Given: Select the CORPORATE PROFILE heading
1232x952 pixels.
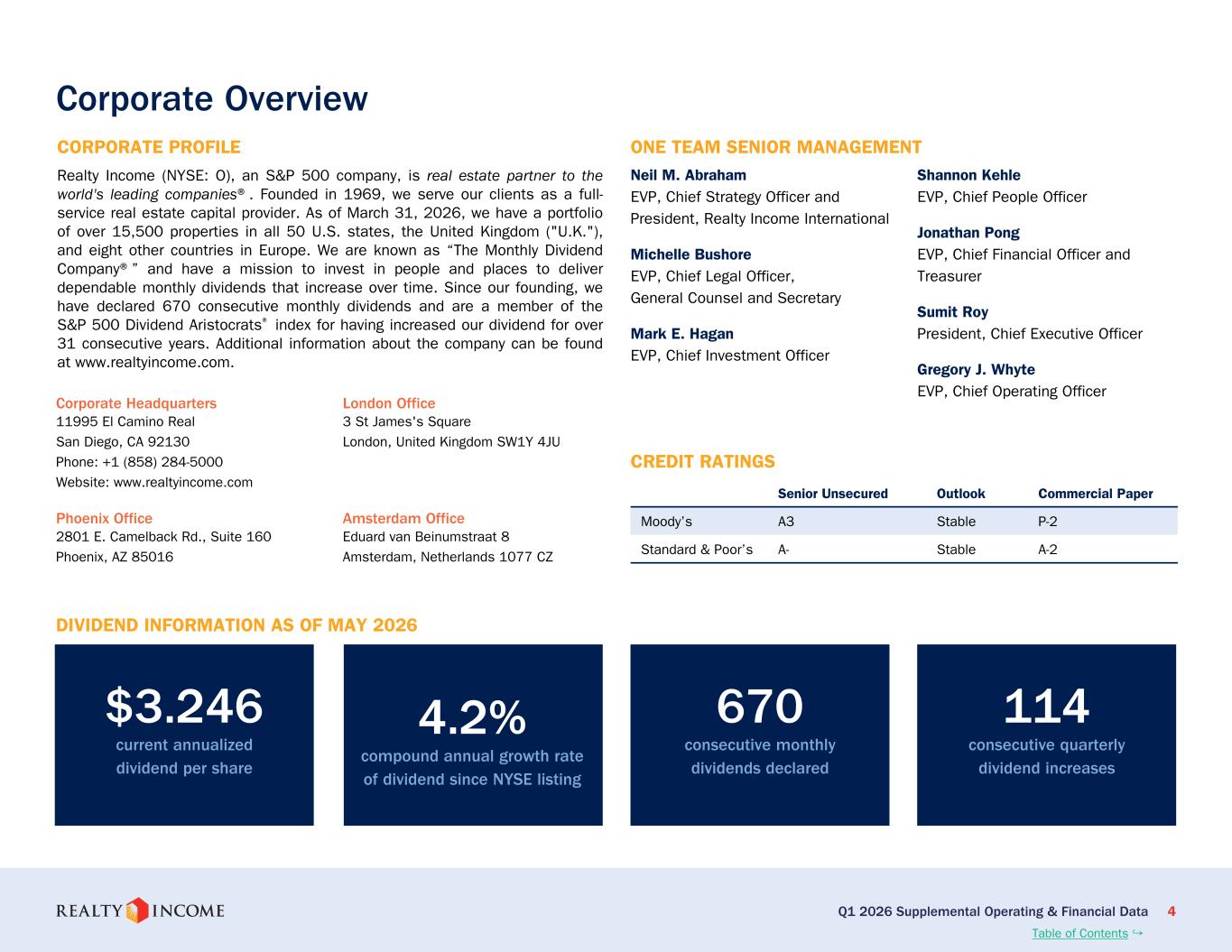Looking at the screenshot, I should coord(149,147).
